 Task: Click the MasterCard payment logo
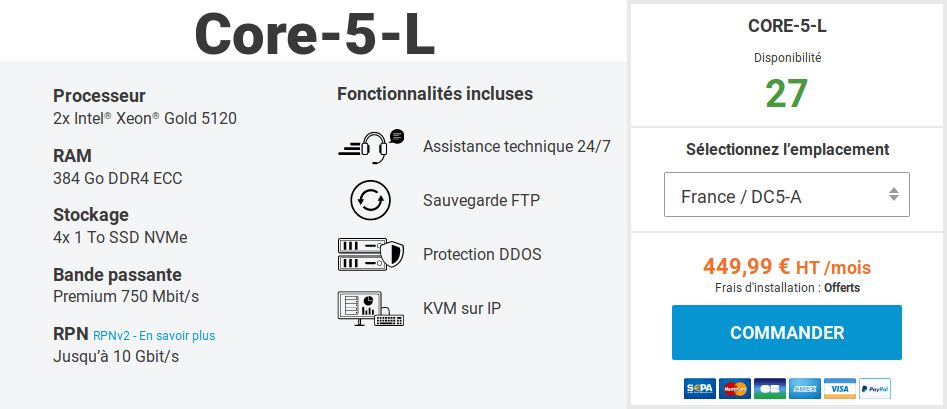tap(735, 388)
